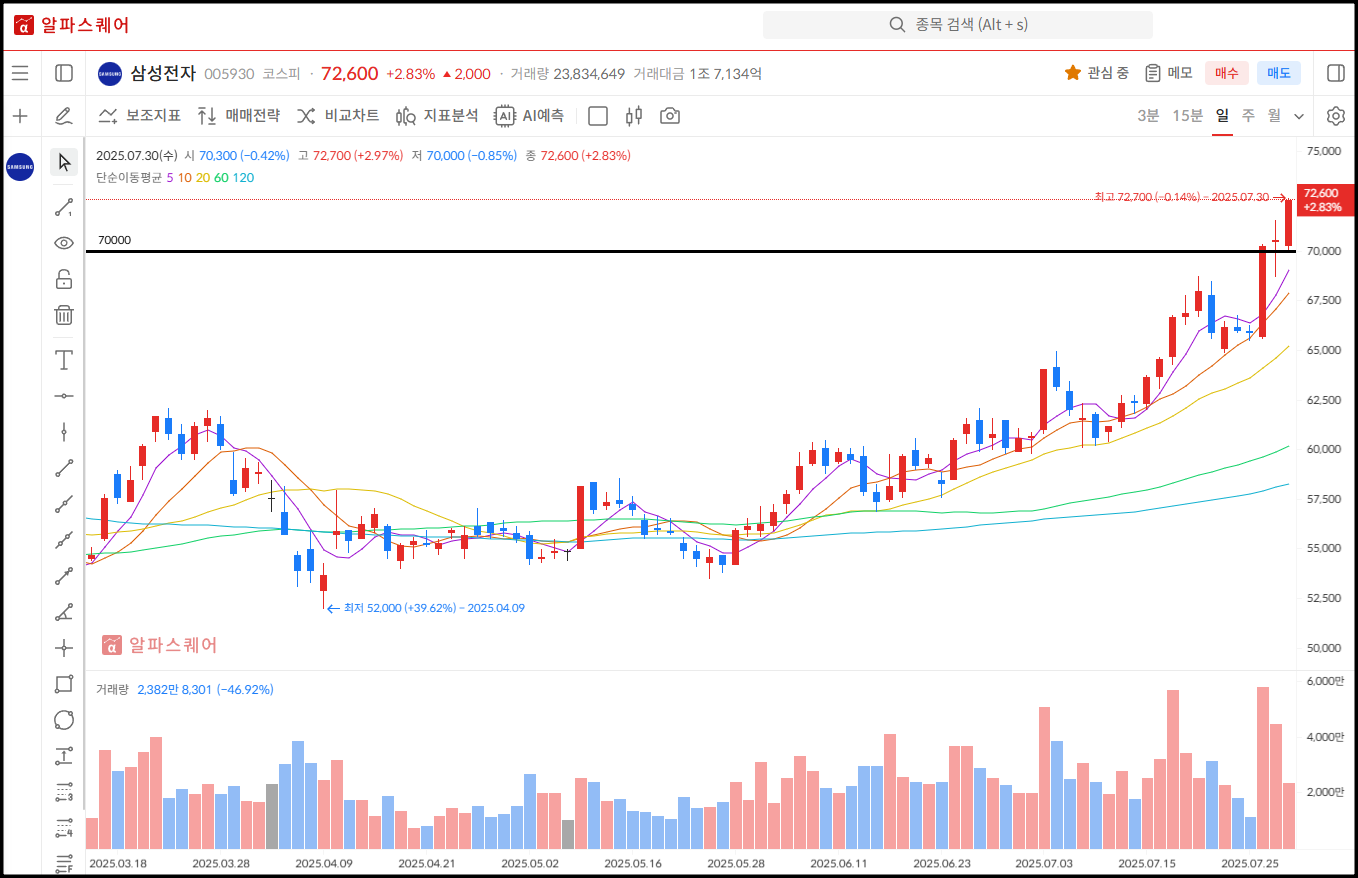This screenshot has width=1358, height=878.
Task: Toggle the right sidebar panel icon
Action: [1335, 73]
